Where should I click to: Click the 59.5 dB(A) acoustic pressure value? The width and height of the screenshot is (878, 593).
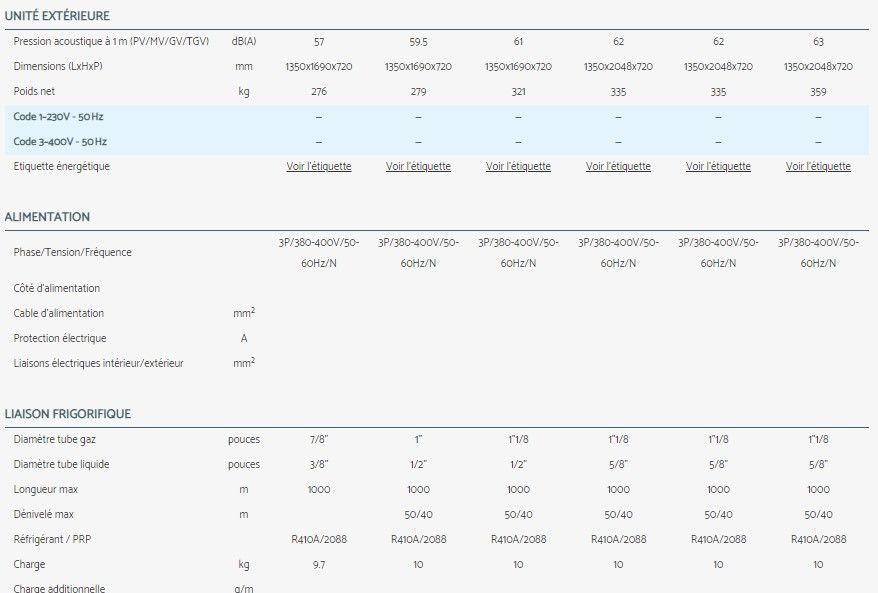click(x=418, y=42)
